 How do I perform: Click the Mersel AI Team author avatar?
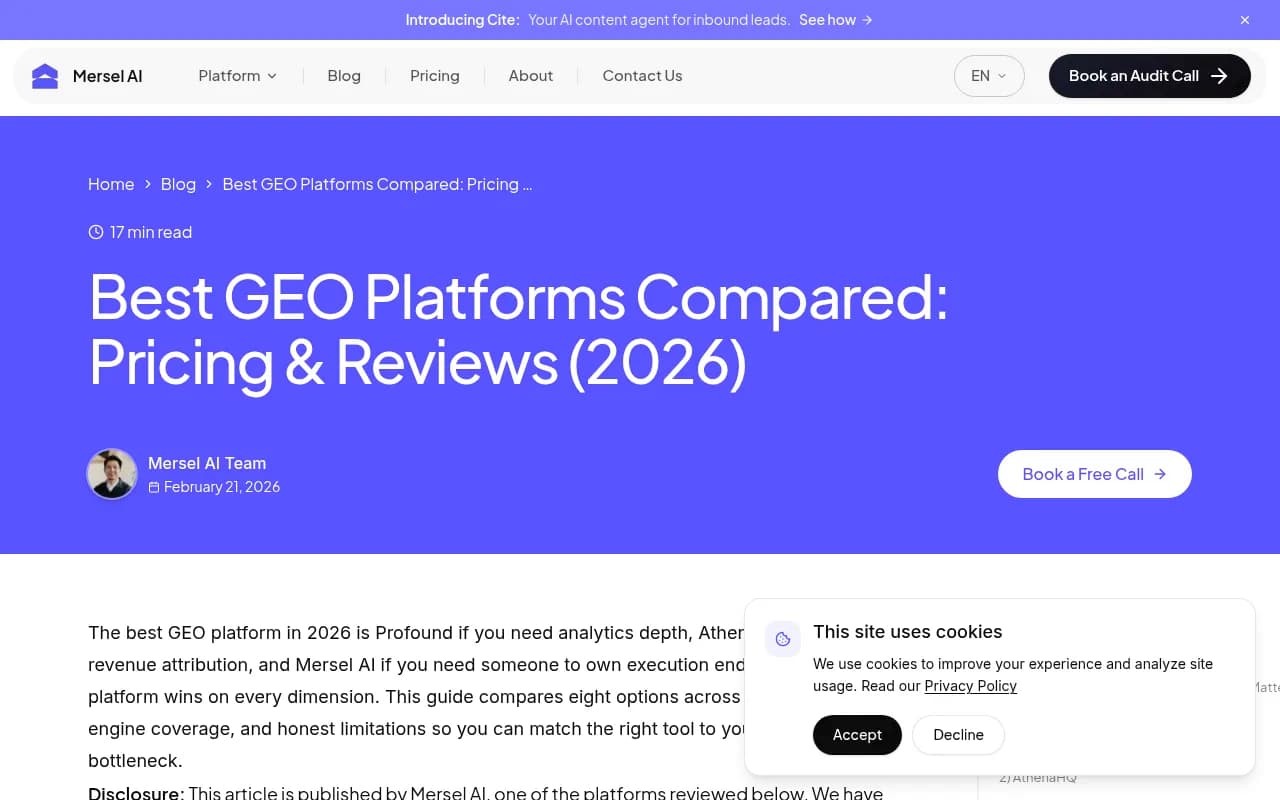coord(112,474)
